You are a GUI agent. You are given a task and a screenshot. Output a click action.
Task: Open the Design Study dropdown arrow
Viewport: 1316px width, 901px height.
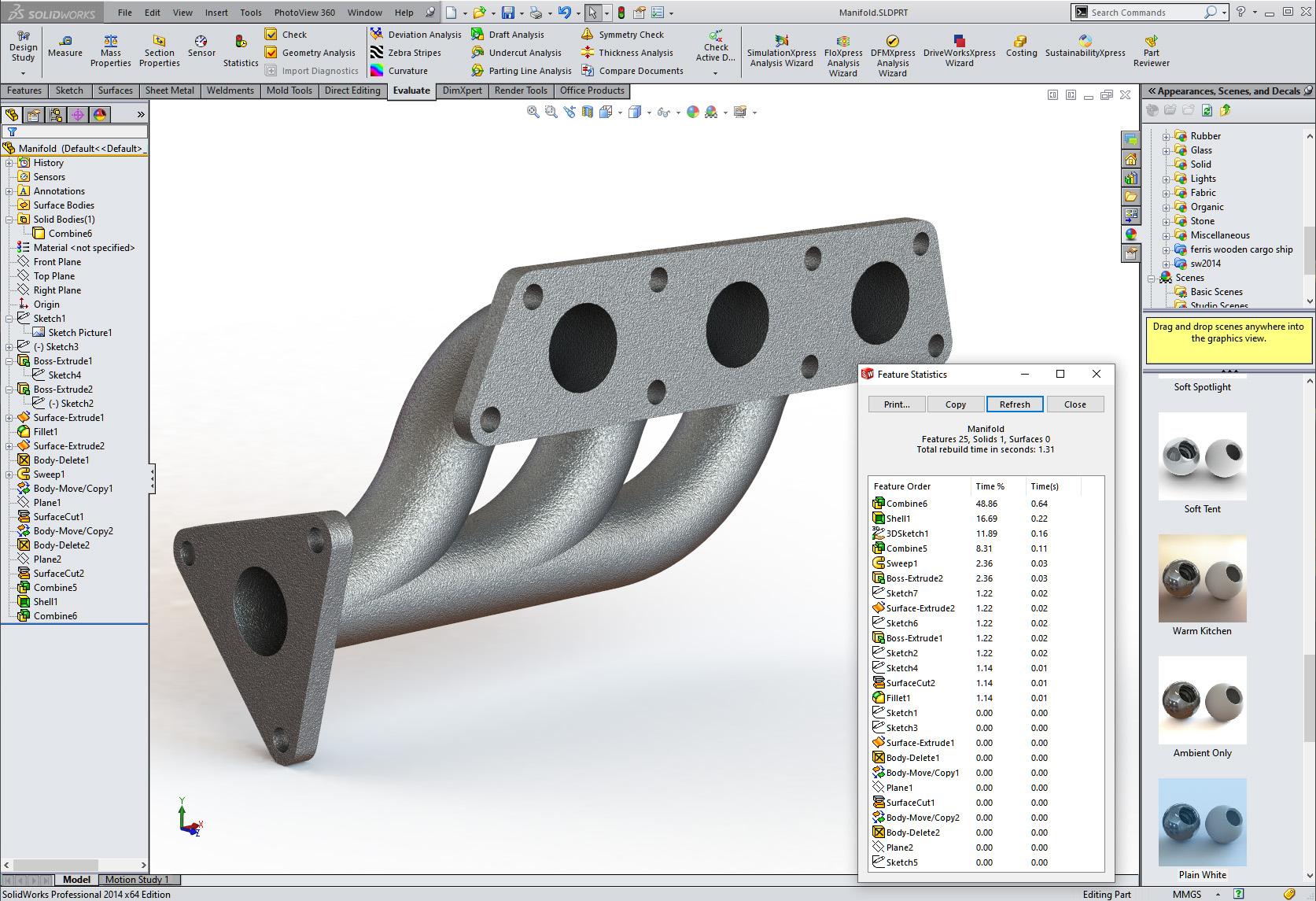click(23, 73)
